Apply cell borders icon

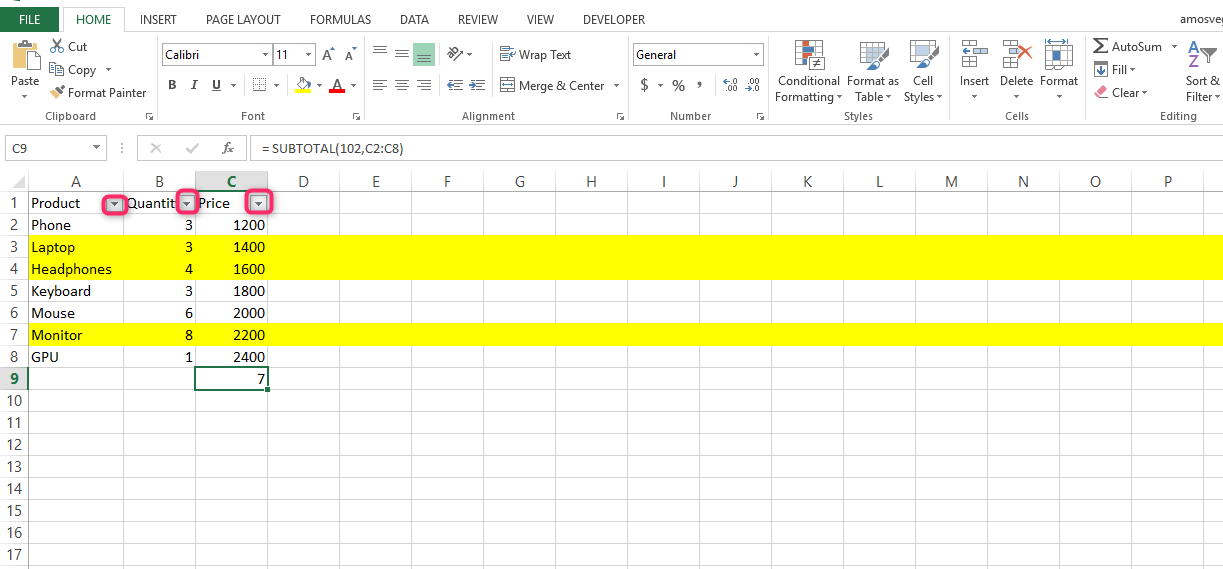click(259, 85)
